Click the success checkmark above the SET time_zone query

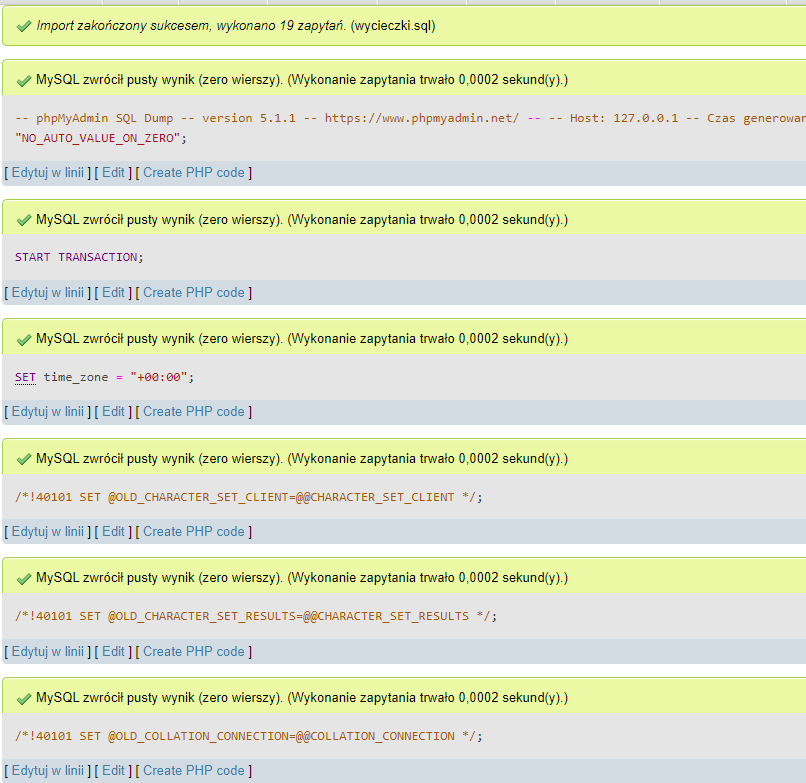tap(23, 339)
